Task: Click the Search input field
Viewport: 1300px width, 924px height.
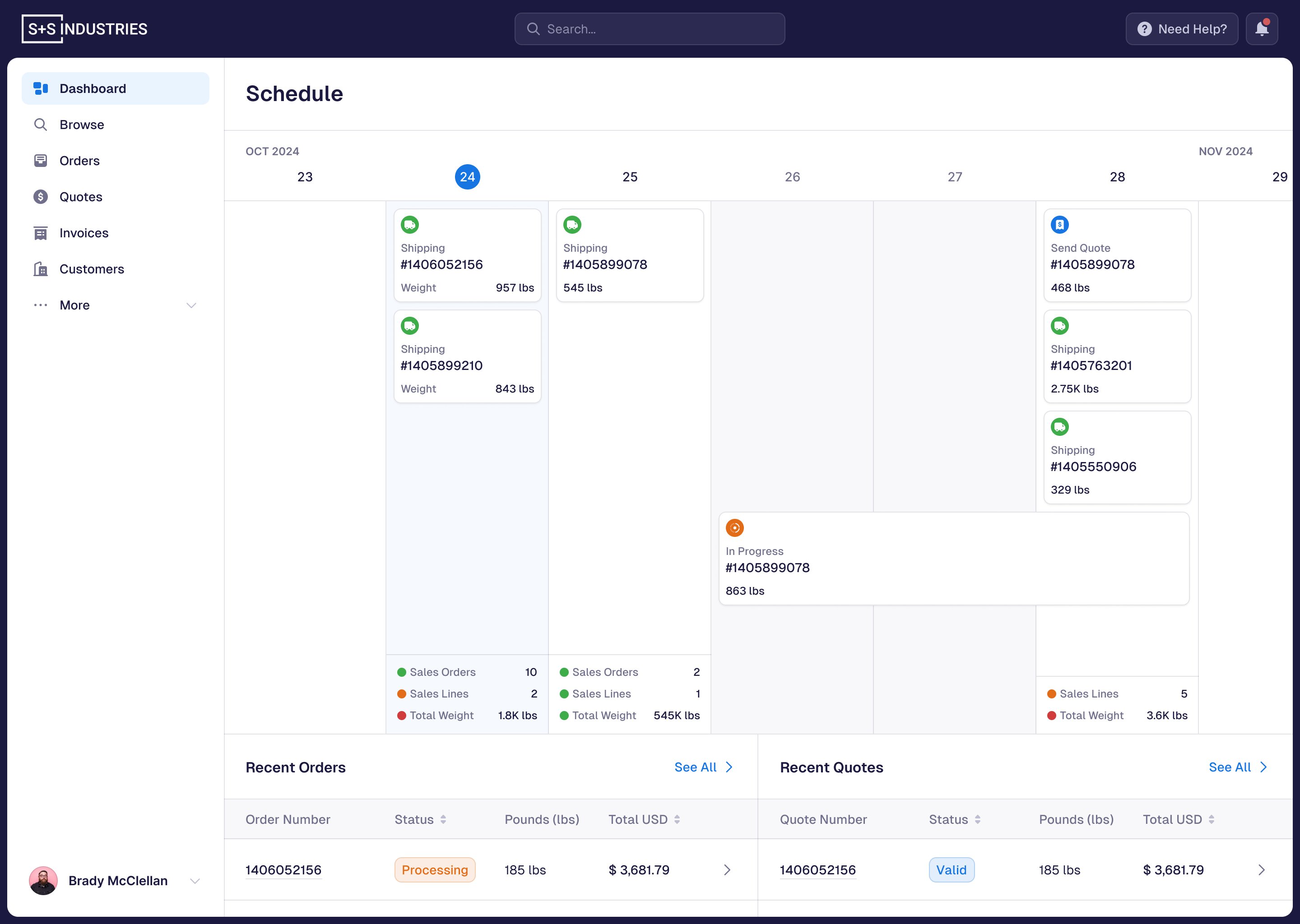Action: (650, 29)
